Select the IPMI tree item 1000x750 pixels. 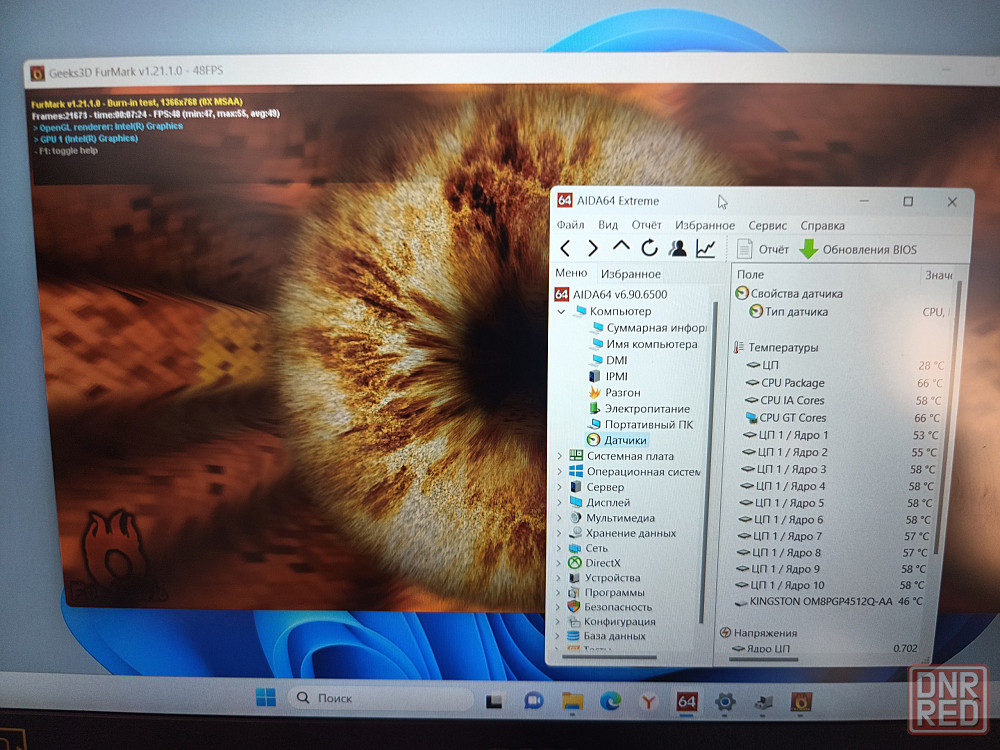[x=608, y=376]
